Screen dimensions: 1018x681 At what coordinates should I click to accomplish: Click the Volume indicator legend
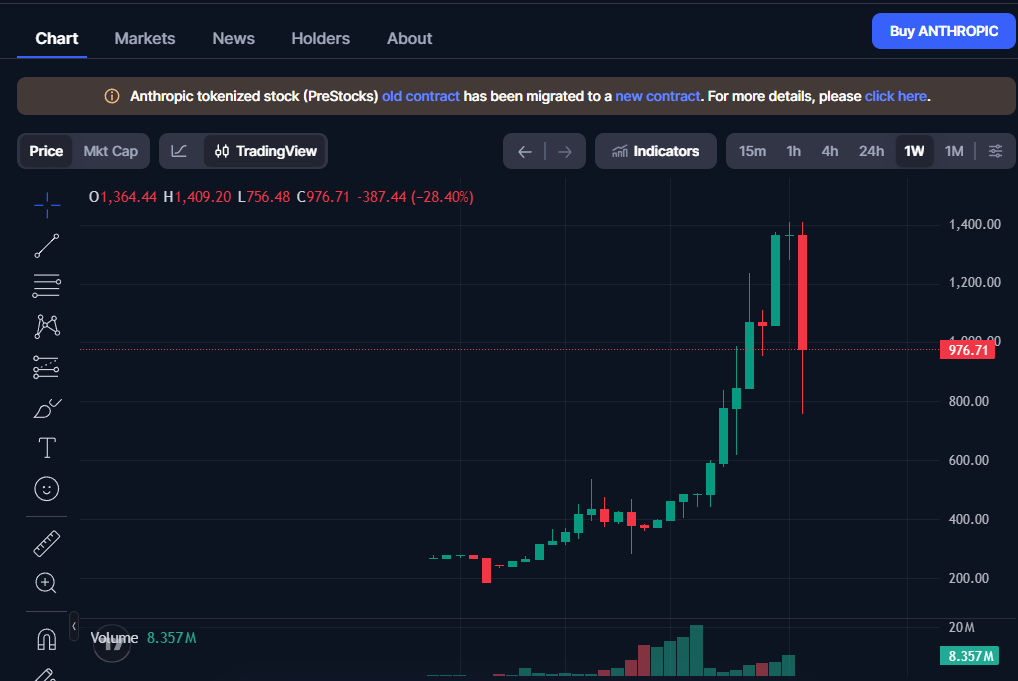143,638
